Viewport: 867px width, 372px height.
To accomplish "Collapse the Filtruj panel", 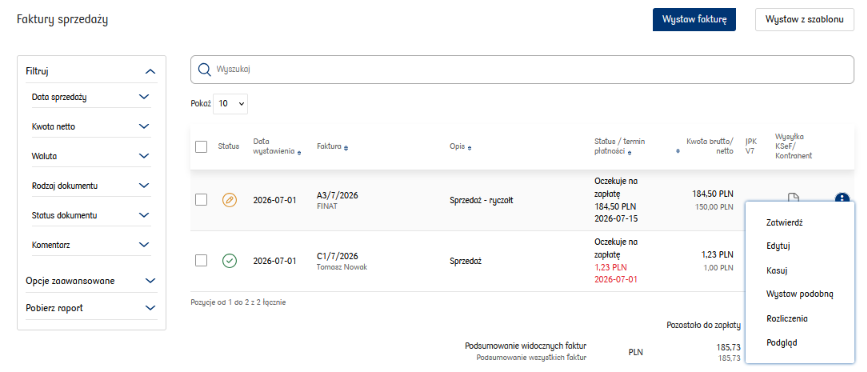I will click(150, 71).
